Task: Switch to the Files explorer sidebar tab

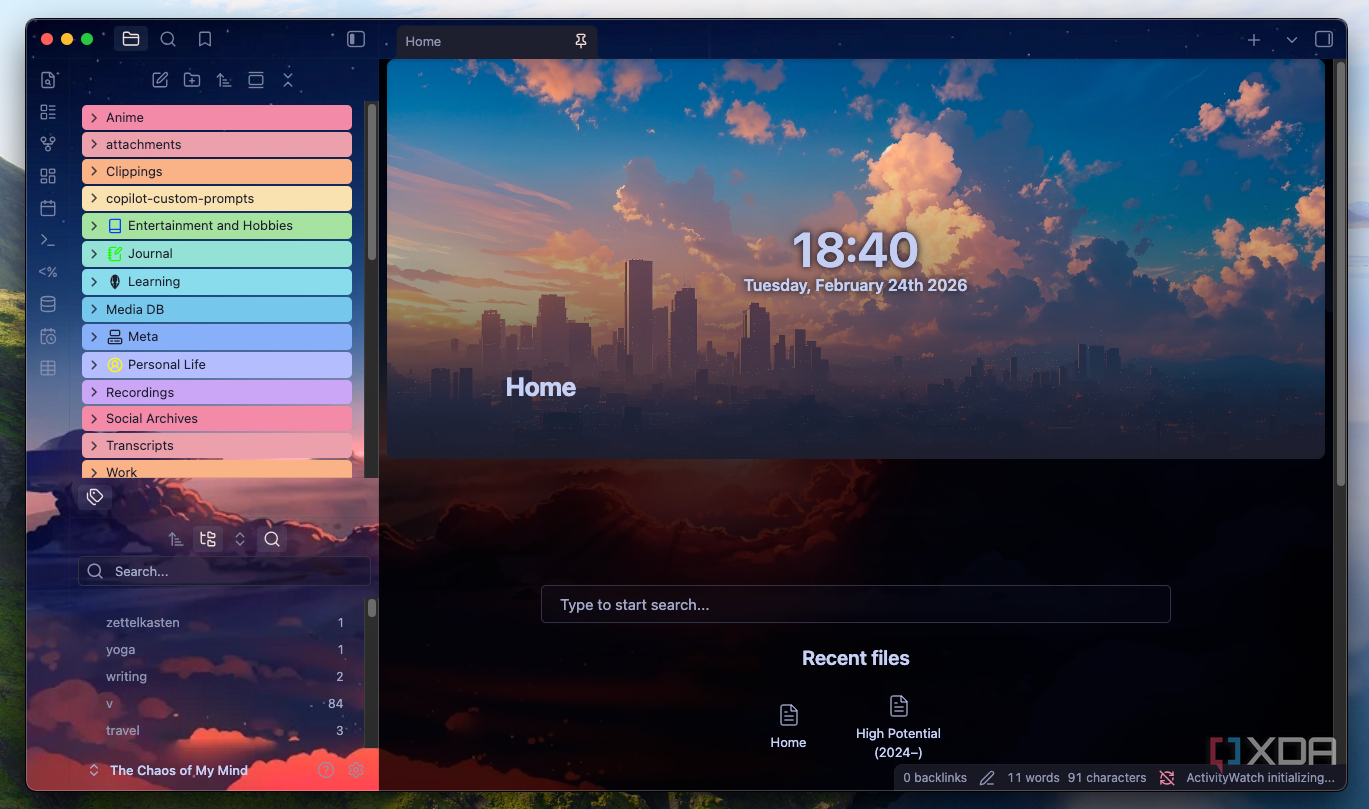Action: 131,39
